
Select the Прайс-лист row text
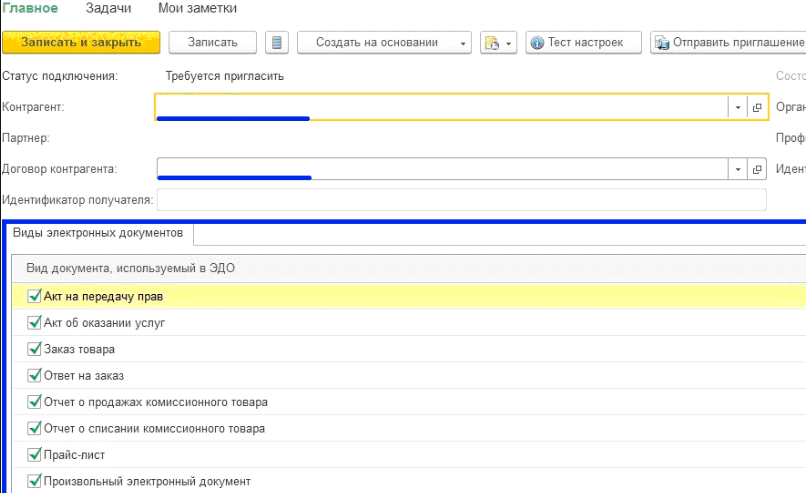point(74,455)
